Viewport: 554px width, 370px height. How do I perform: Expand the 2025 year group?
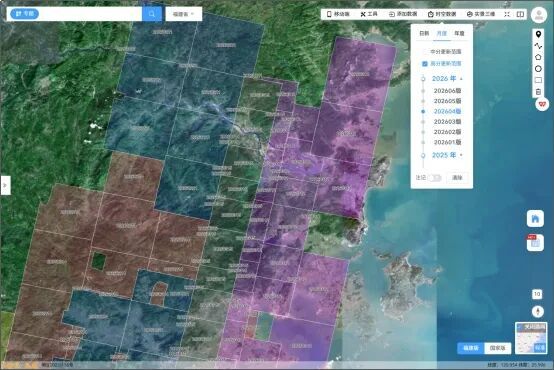(461, 155)
